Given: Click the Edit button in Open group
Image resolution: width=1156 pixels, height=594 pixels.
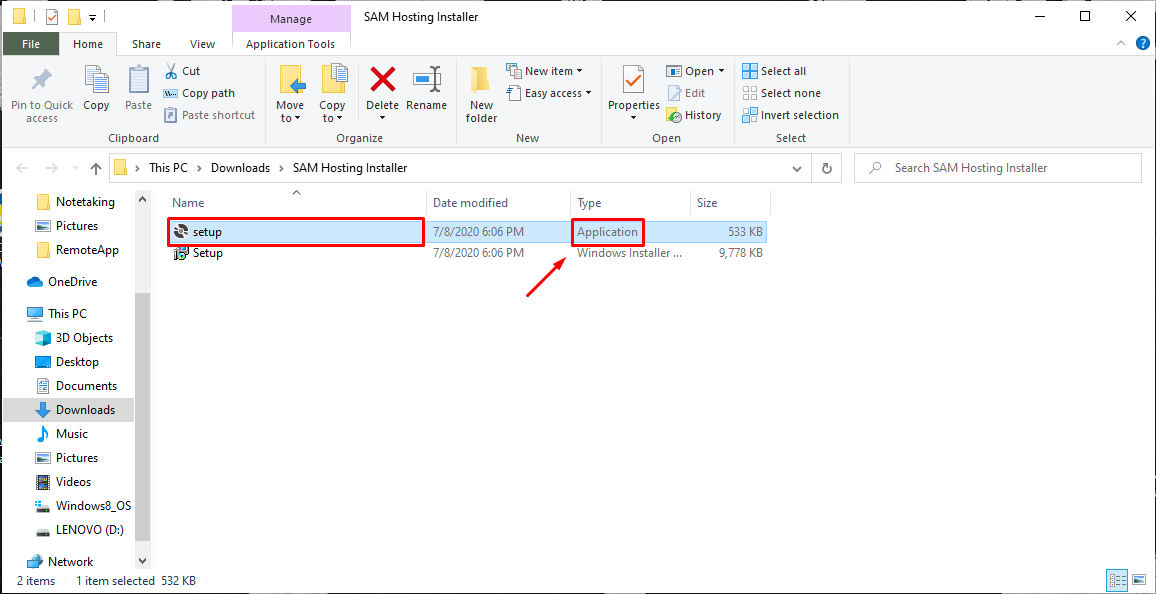Looking at the screenshot, I should click(686, 94).
